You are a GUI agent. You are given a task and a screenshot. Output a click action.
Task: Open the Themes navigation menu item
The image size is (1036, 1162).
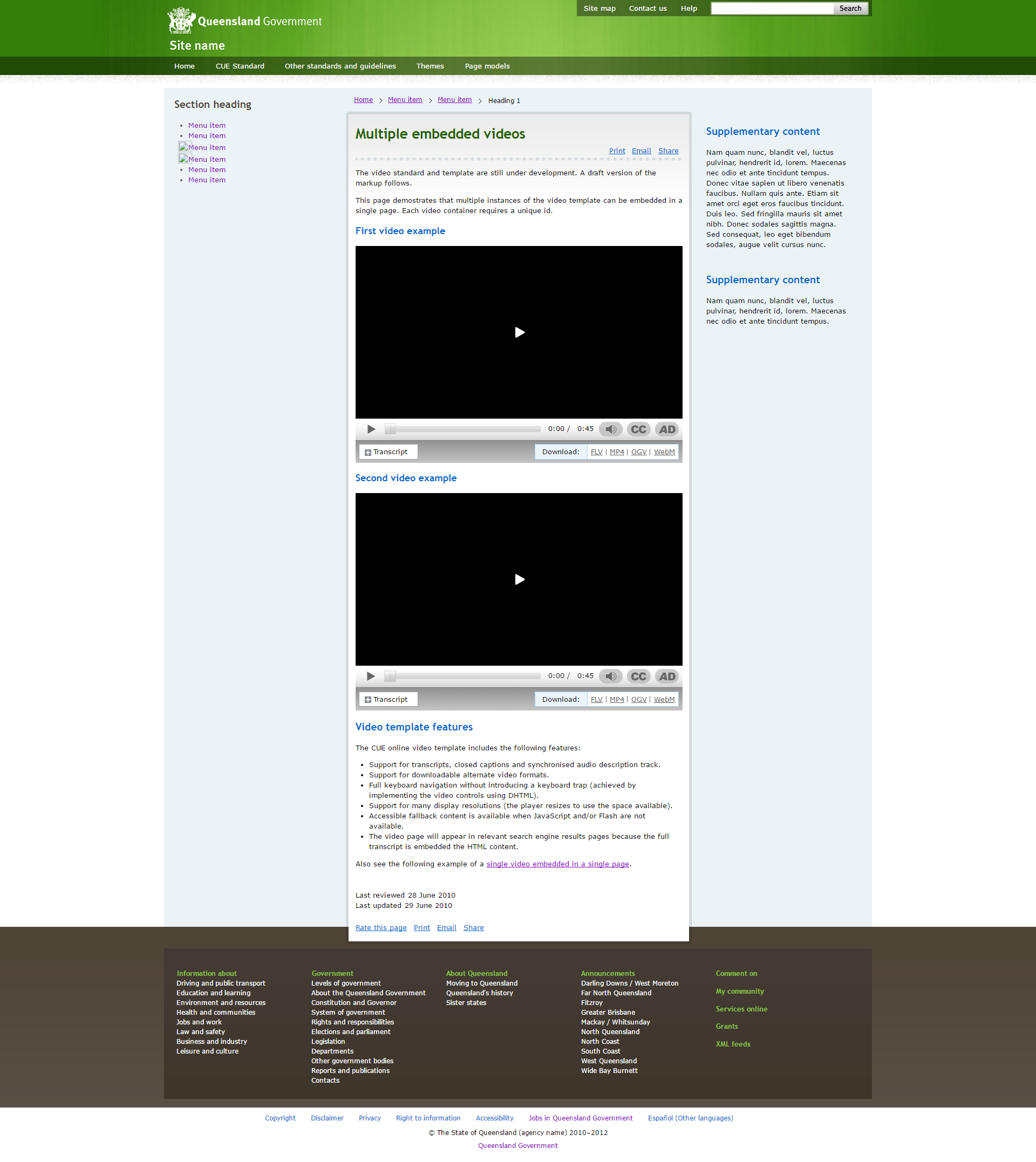430,66
